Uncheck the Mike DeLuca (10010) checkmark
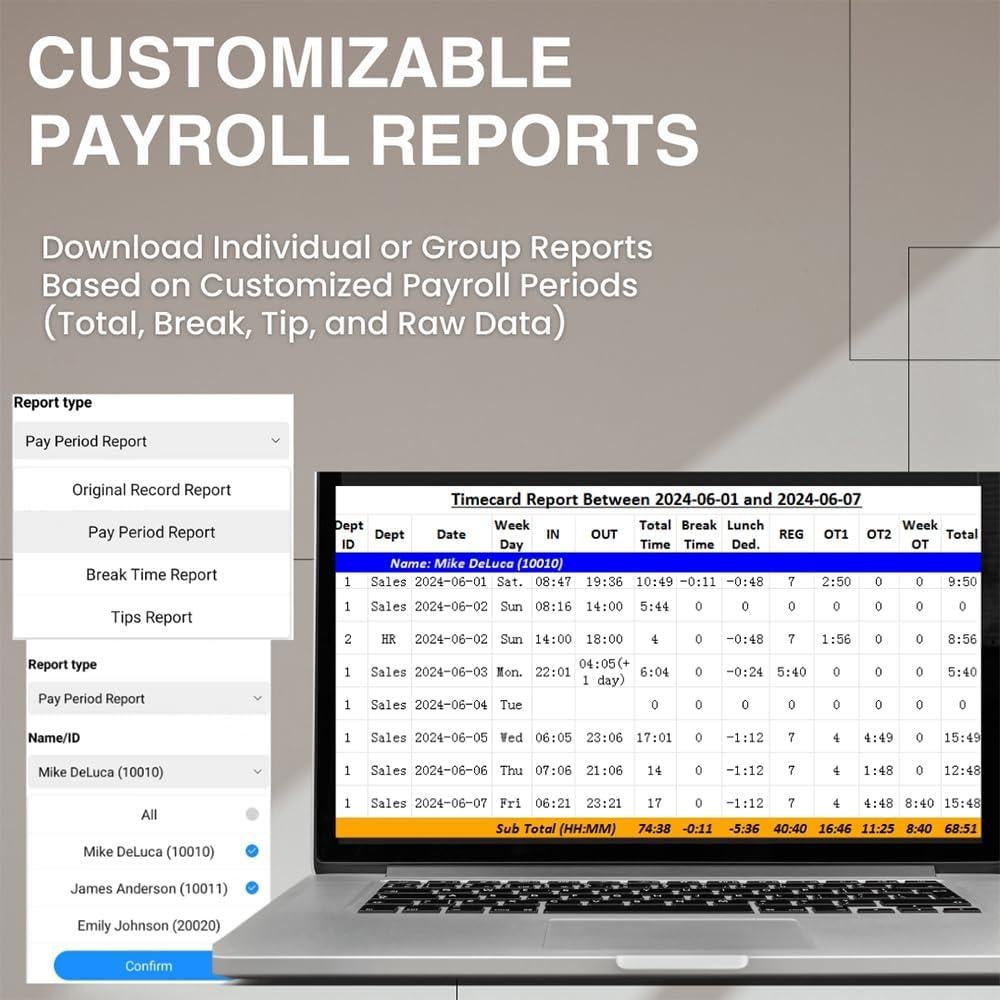 [x=252, y=852]
